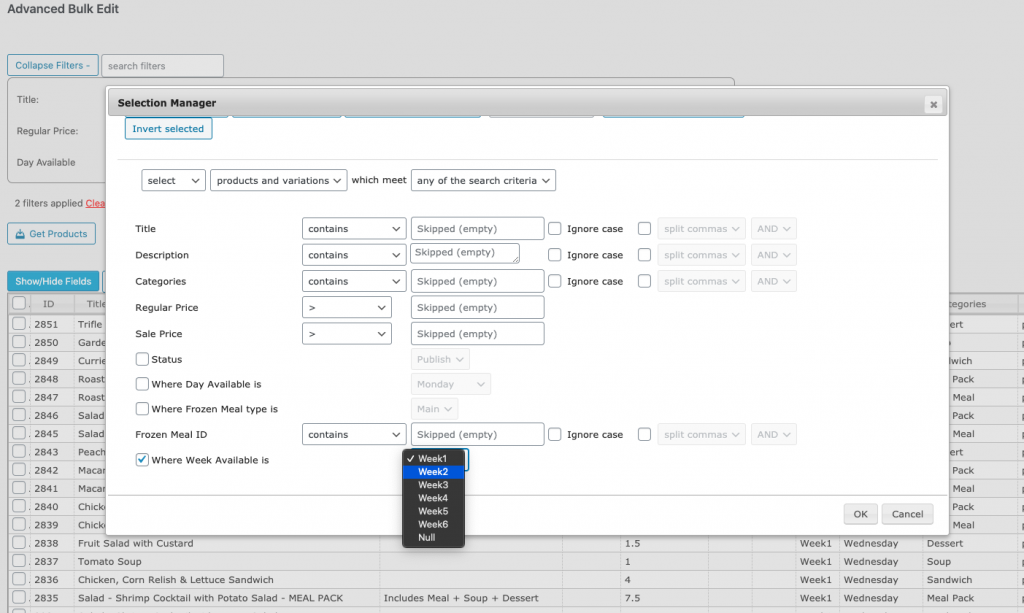The width and height of the screenshot is (1024, 613).
Task: Tick the Description split commas checkbox
Action: [x=645, y=255]
